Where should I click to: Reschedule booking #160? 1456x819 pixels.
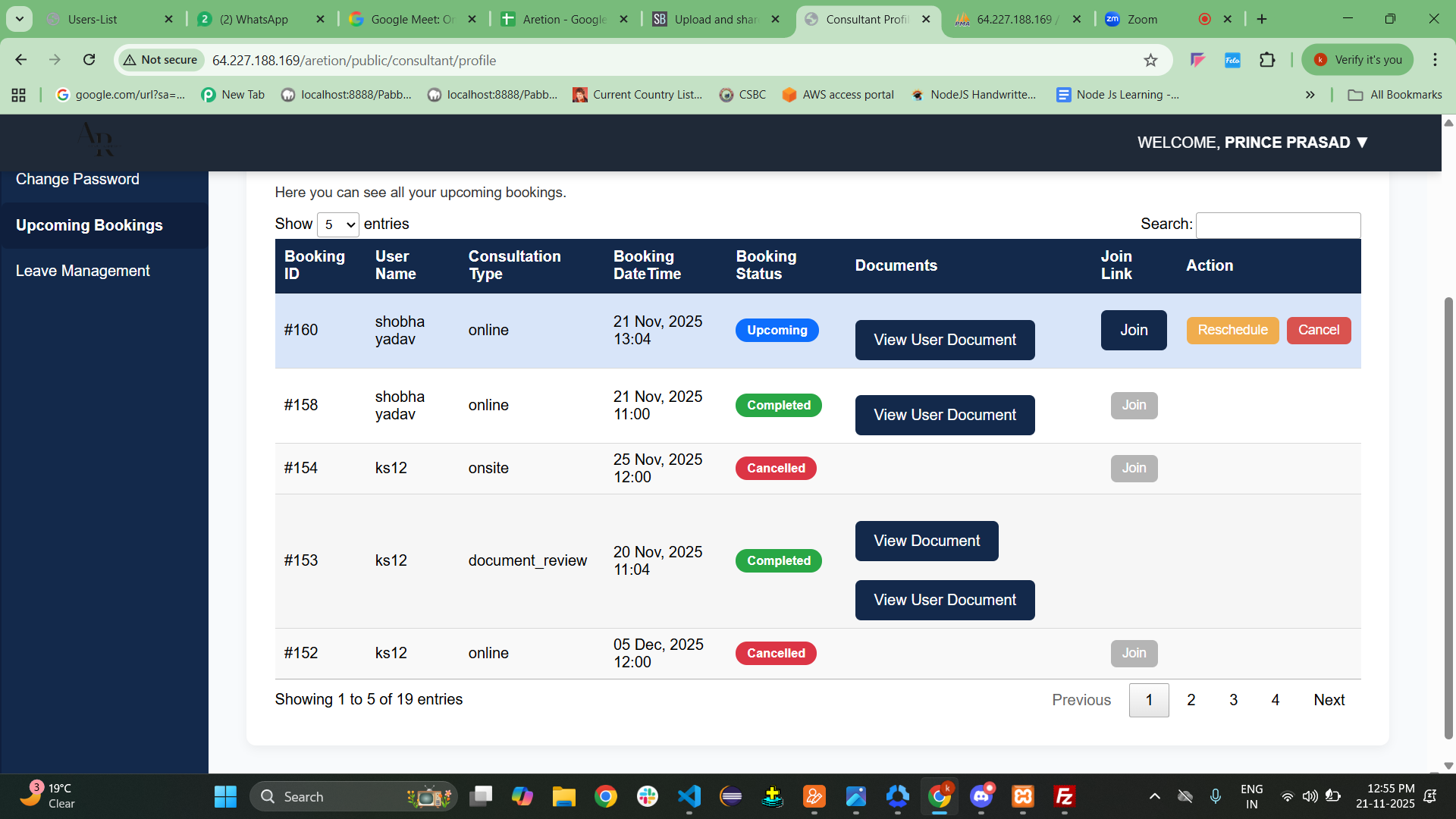click(x=1232, y=330)
